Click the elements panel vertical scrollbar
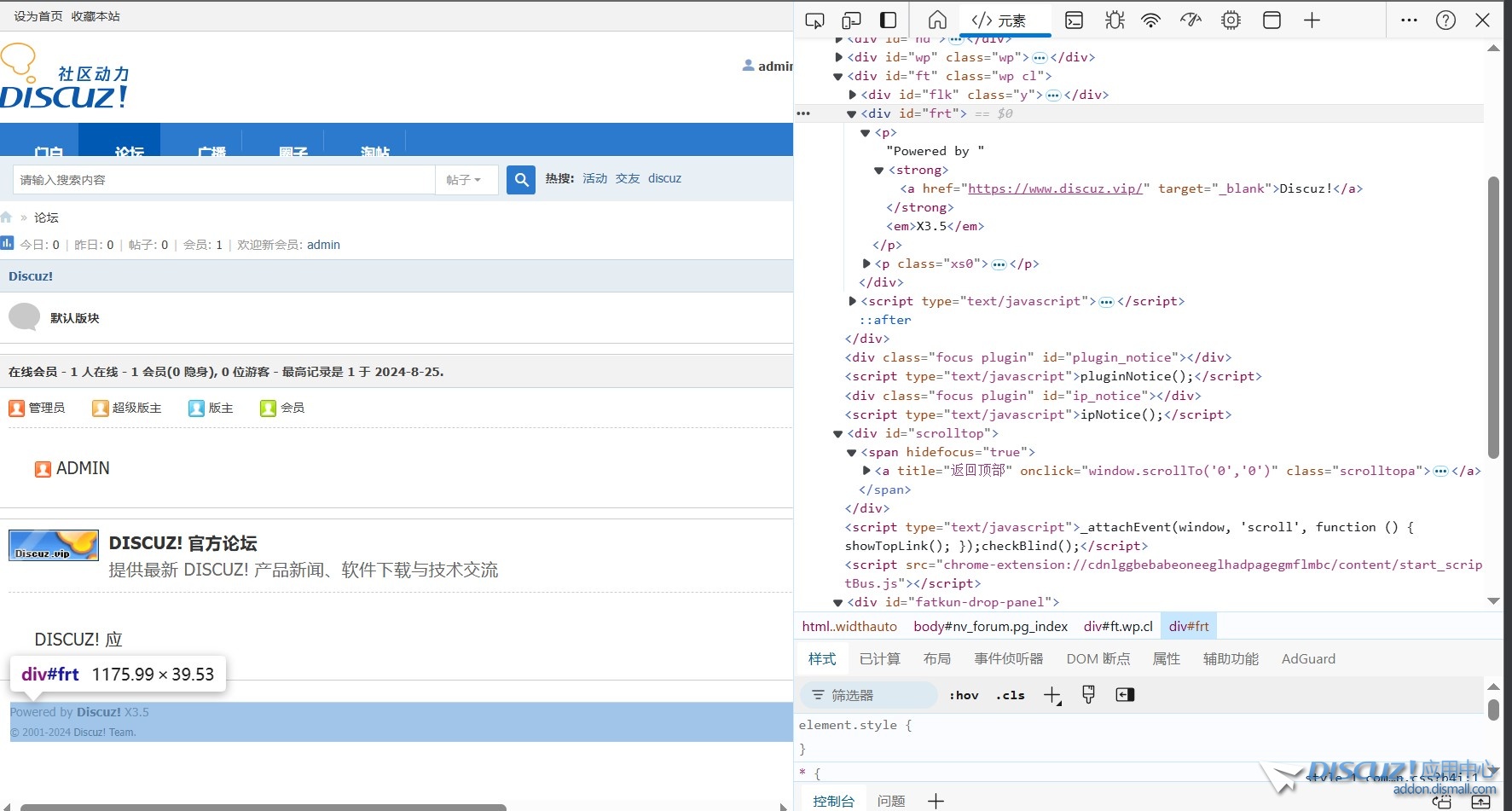 pos(1493,317)
